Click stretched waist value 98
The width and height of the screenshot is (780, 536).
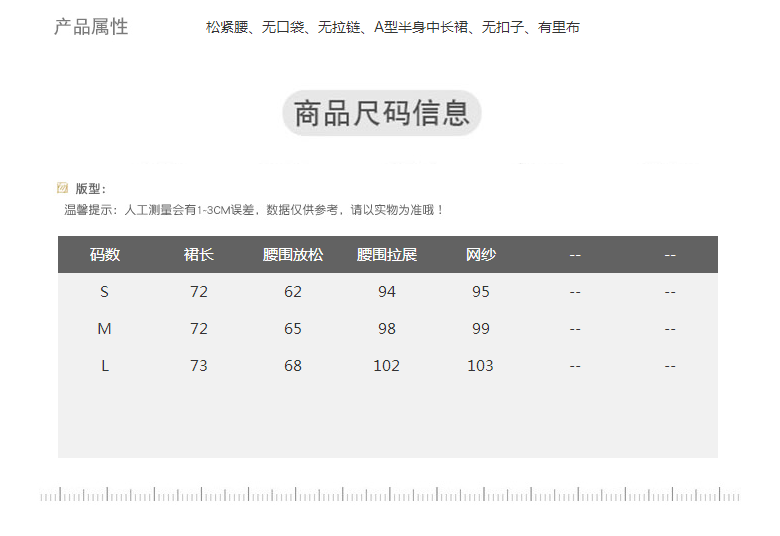(387, 329)
